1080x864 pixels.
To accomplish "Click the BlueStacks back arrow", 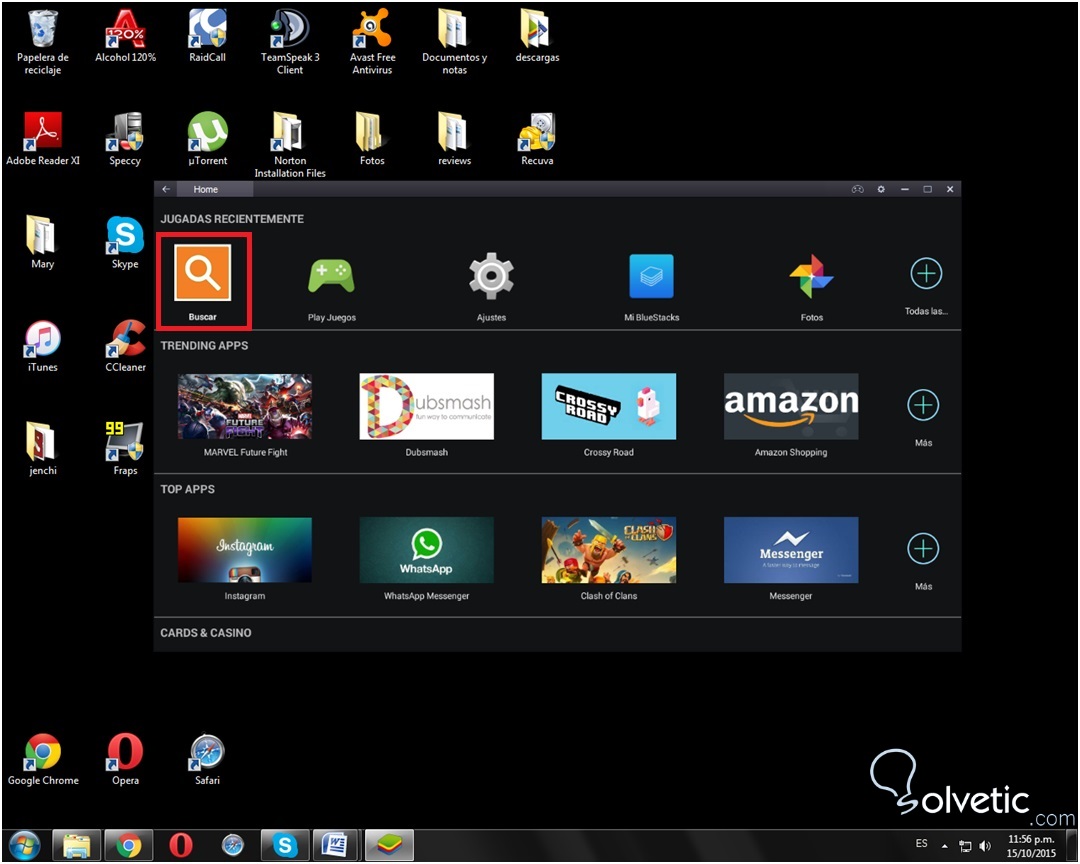I will 166,189.
